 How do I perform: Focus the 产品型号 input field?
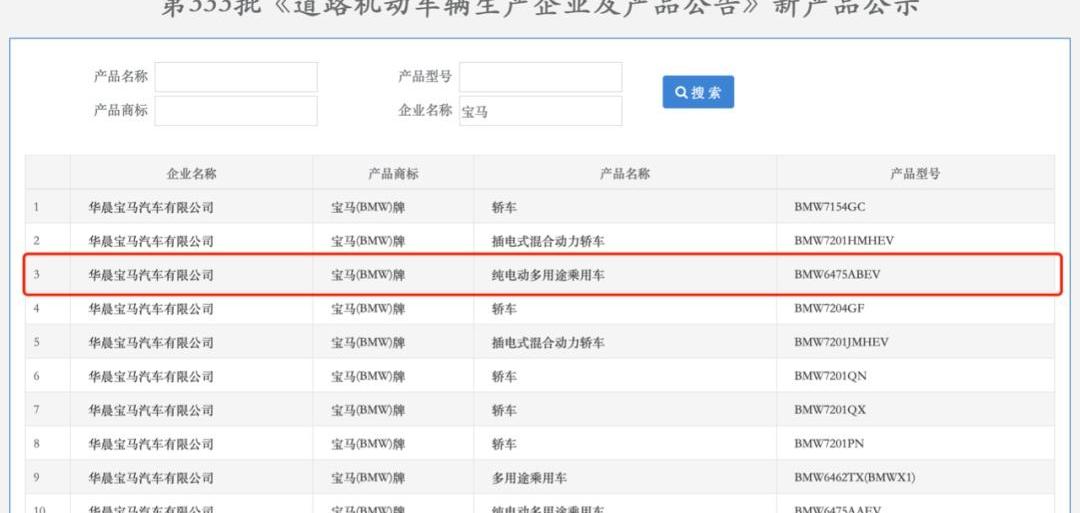click(541, 77)
